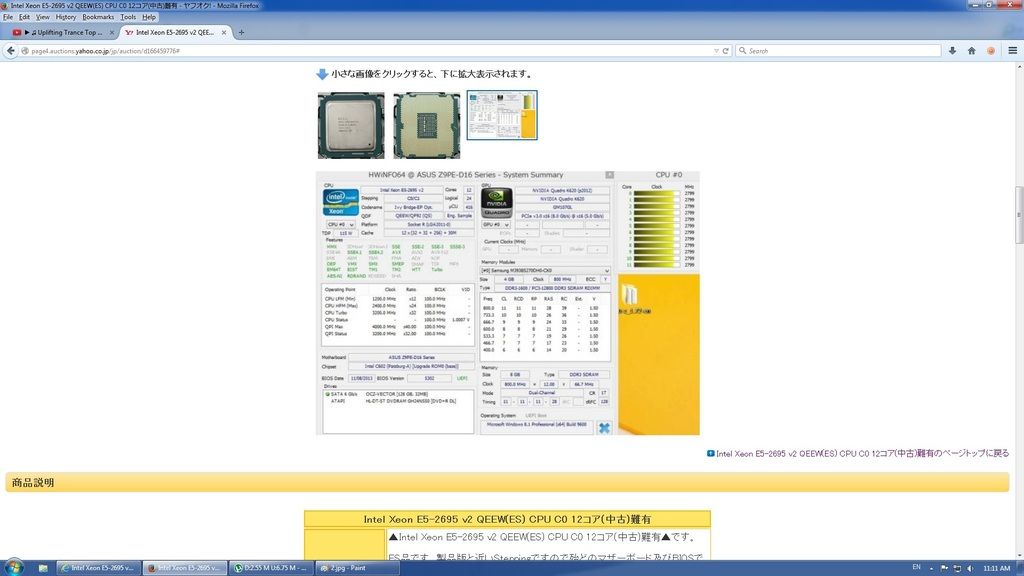The height and width of the screenshot is (576, 1024).
Task: Open the History menu
Action: click(66, 17)
